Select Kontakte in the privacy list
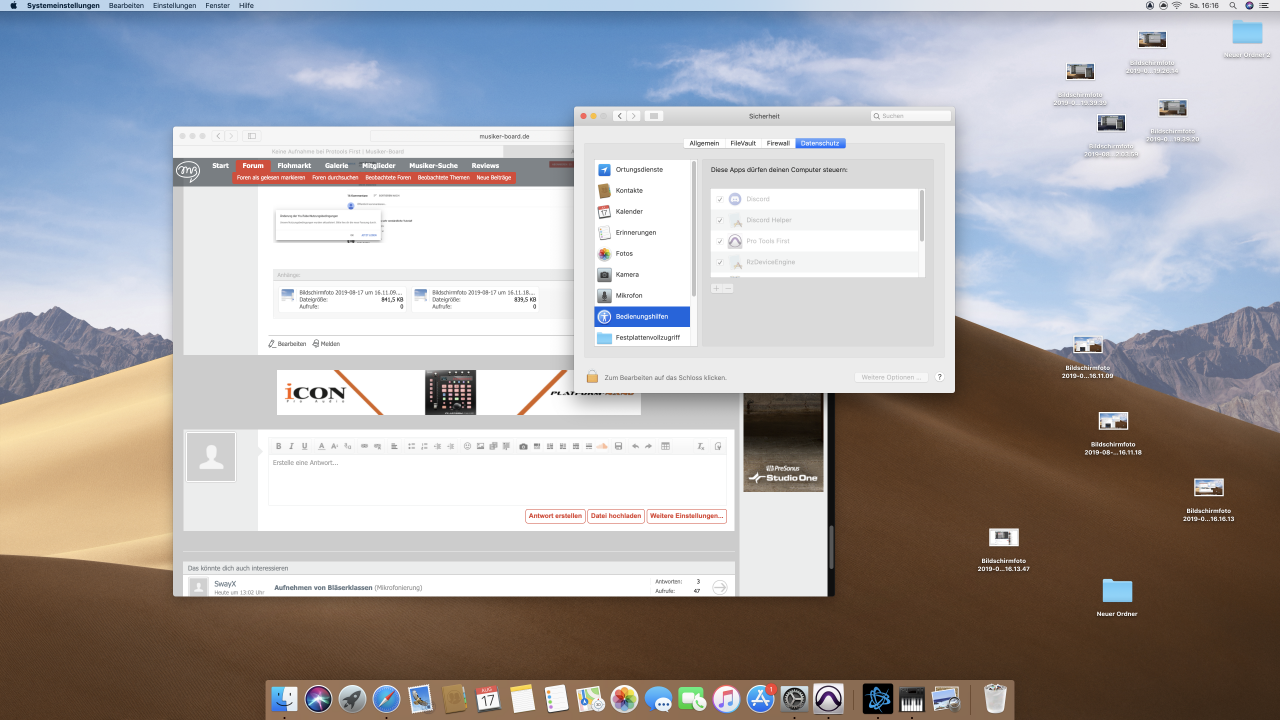Viewport: 1280px width, 720px height. (x=643, y=191)
